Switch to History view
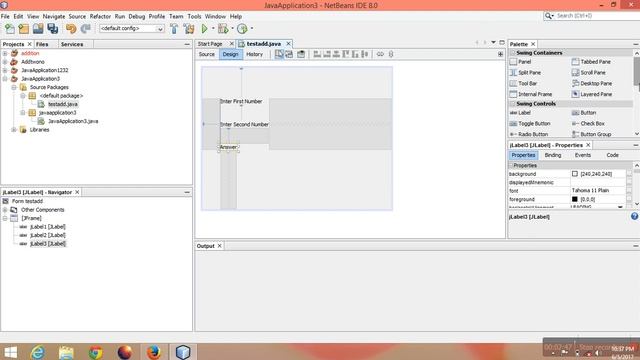Viewport: 640px width, 360px height. coord(255,54)
